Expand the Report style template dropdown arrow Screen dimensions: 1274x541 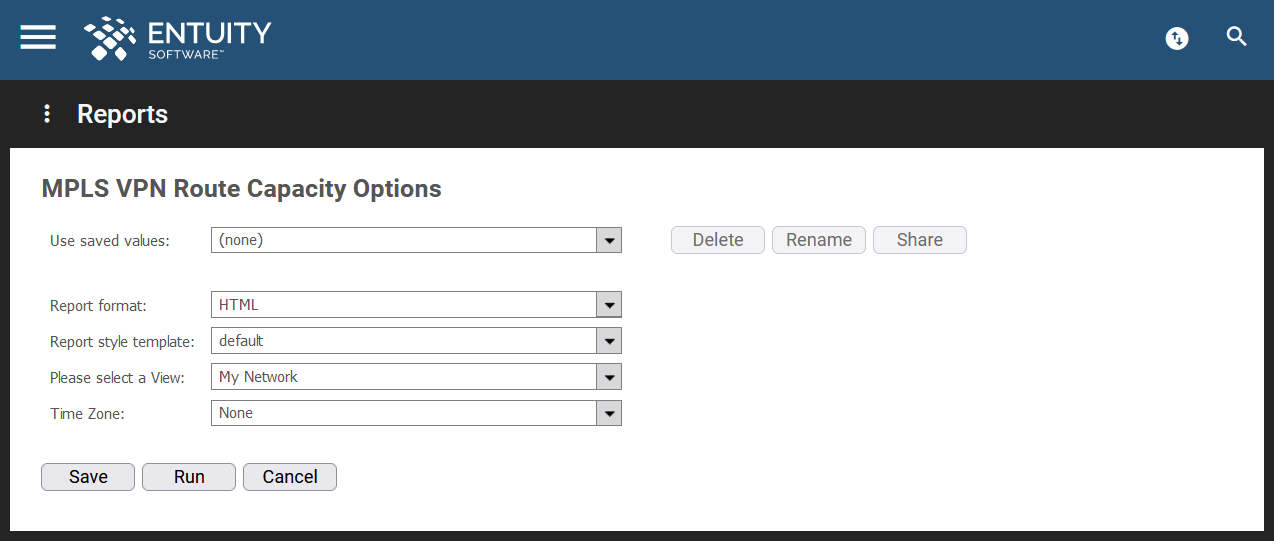(609, 341)
